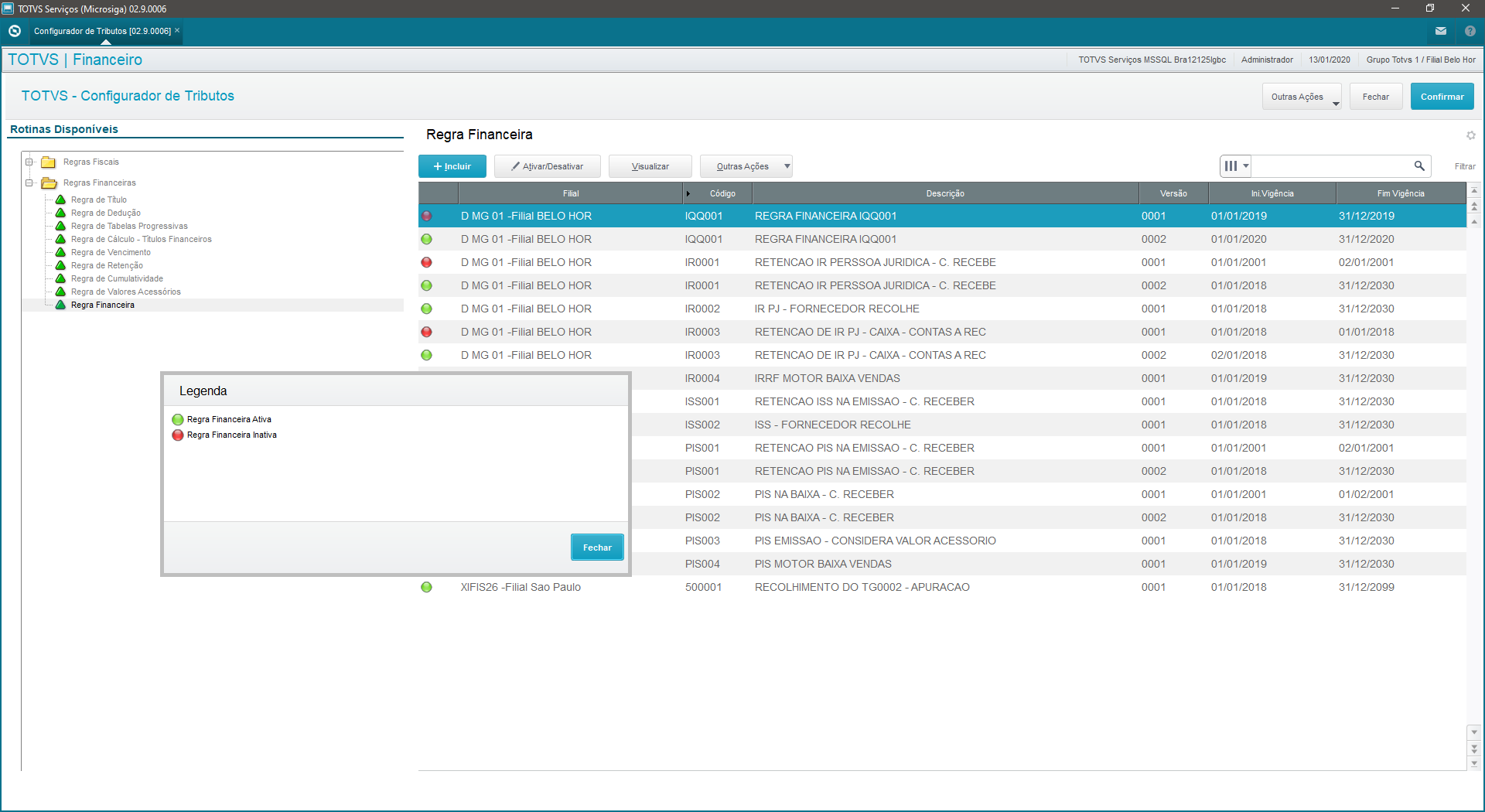This screenshot has height=812, width=1485.
Task: Select Regra Financeira in the tree
Action: (103, 305)
